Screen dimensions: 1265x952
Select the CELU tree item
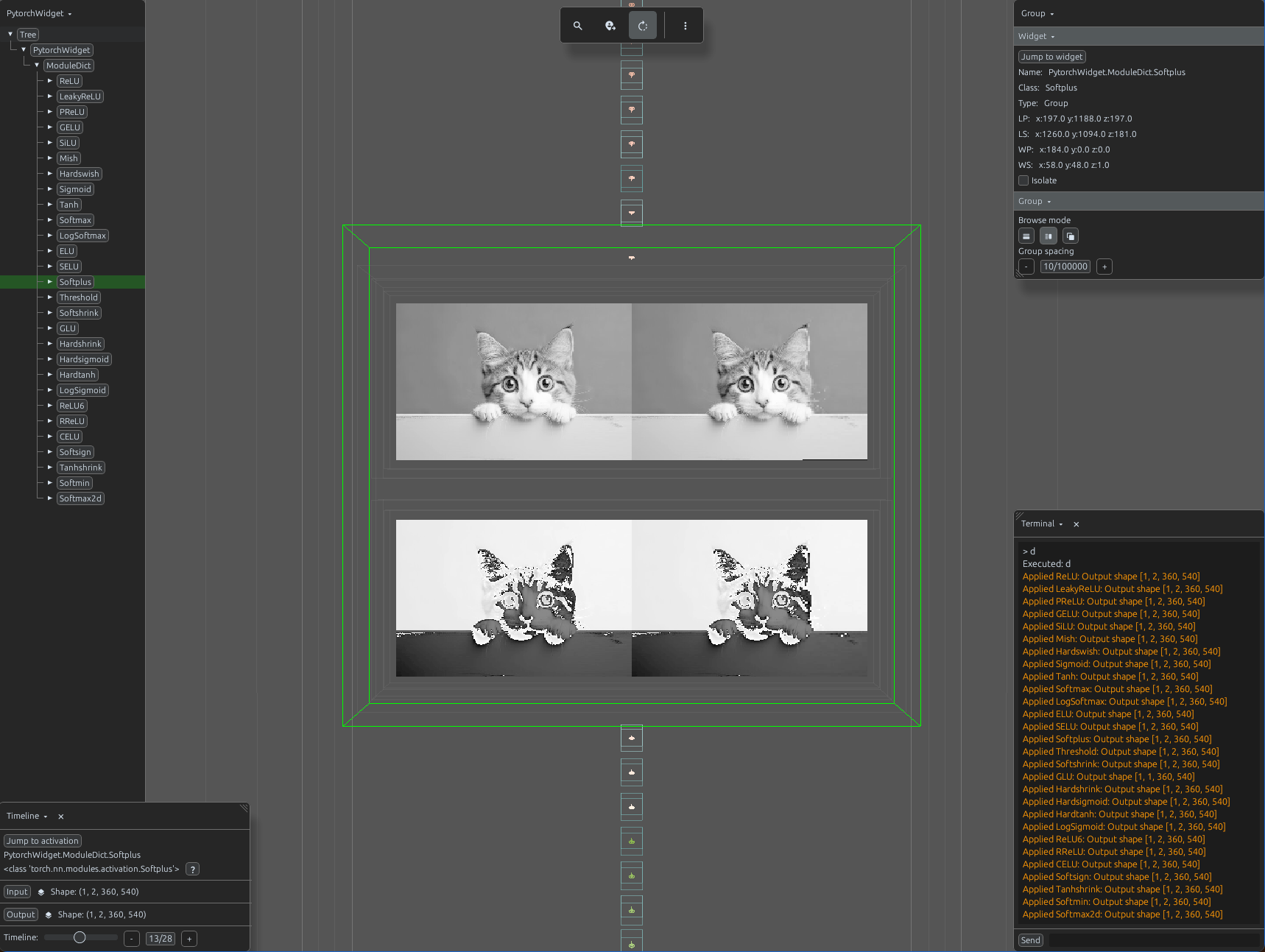click(70, 437)
